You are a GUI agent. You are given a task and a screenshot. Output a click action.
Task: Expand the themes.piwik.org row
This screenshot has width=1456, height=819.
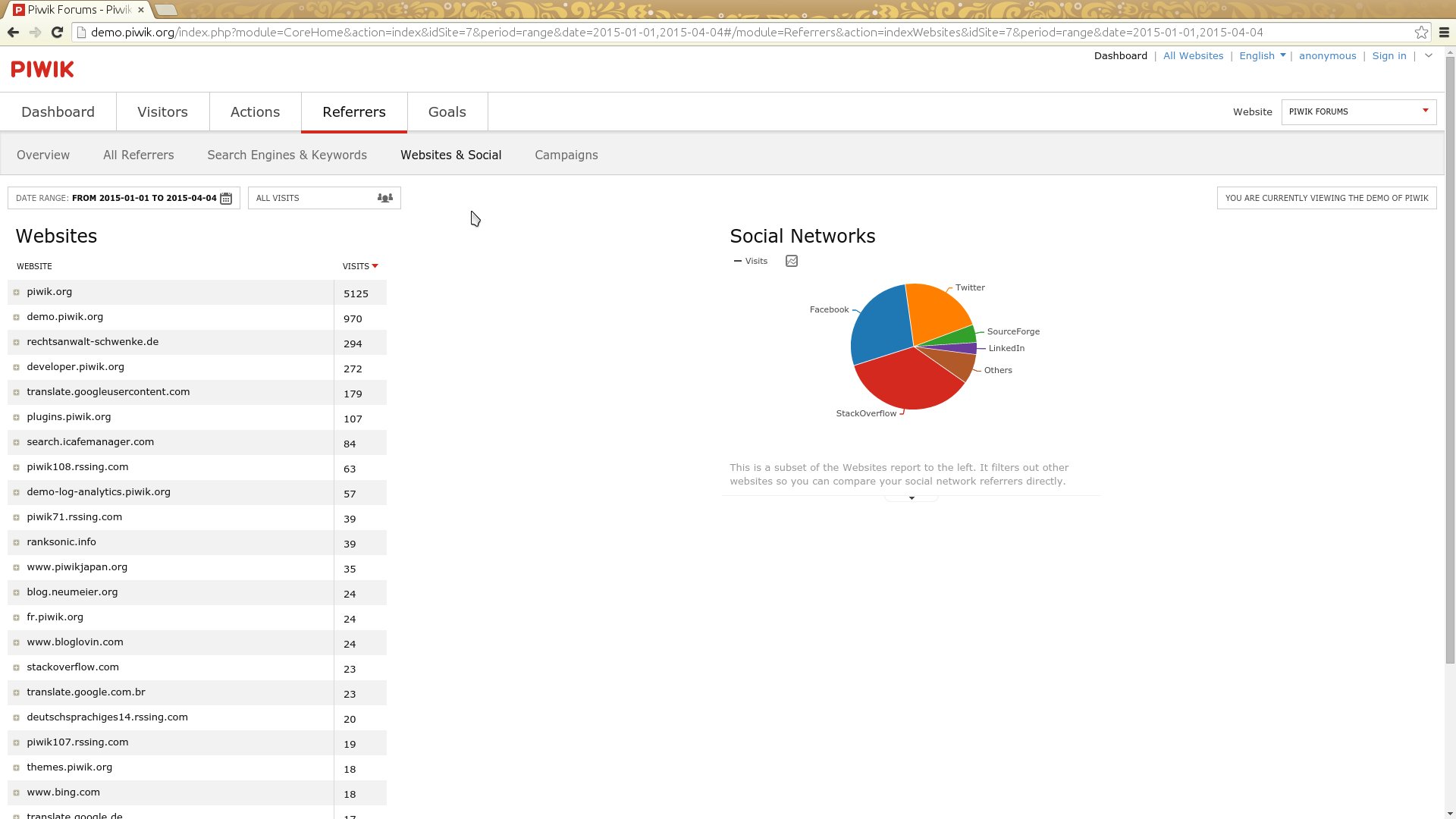tap(16, 767)
